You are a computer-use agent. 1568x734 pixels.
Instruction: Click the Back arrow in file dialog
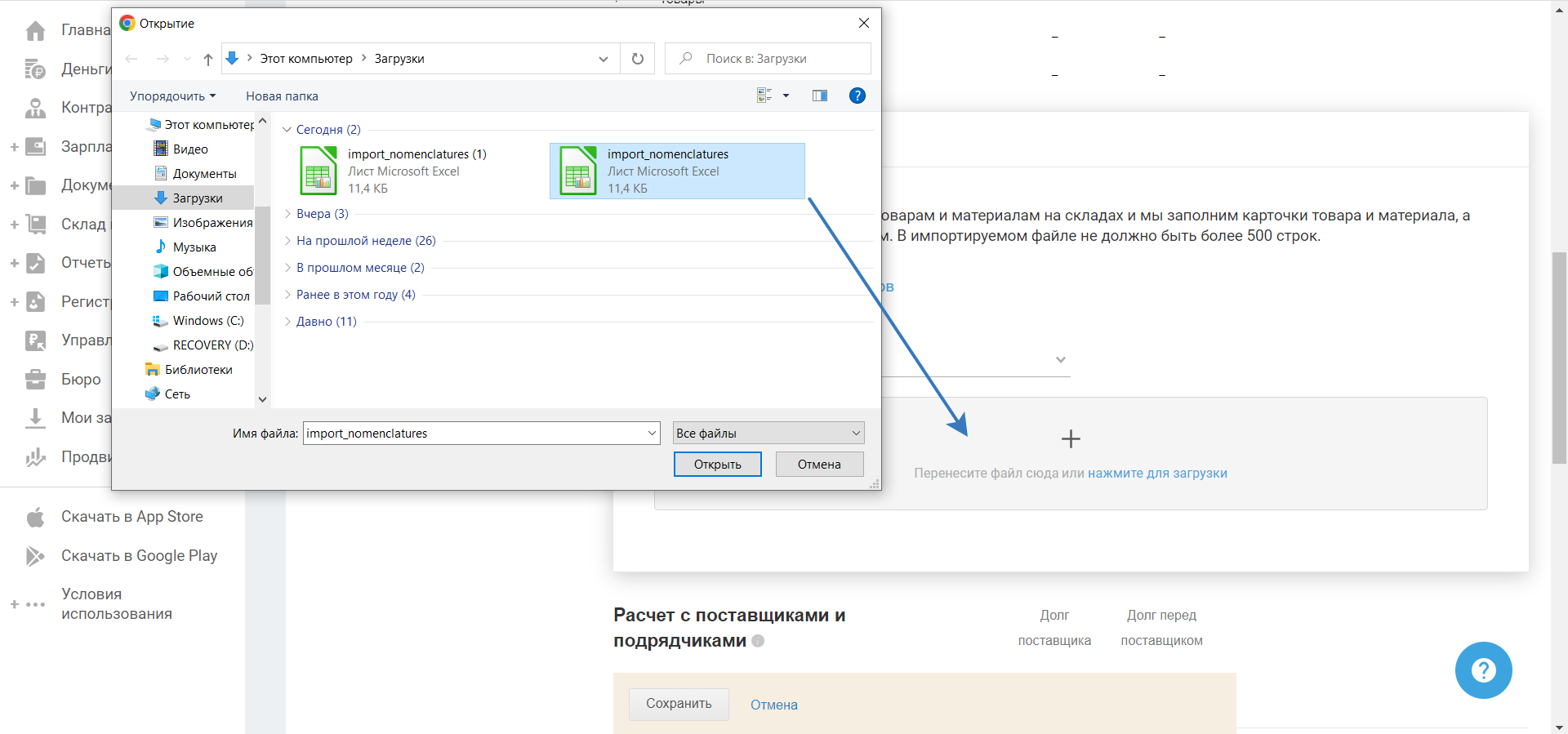[131, 59]
